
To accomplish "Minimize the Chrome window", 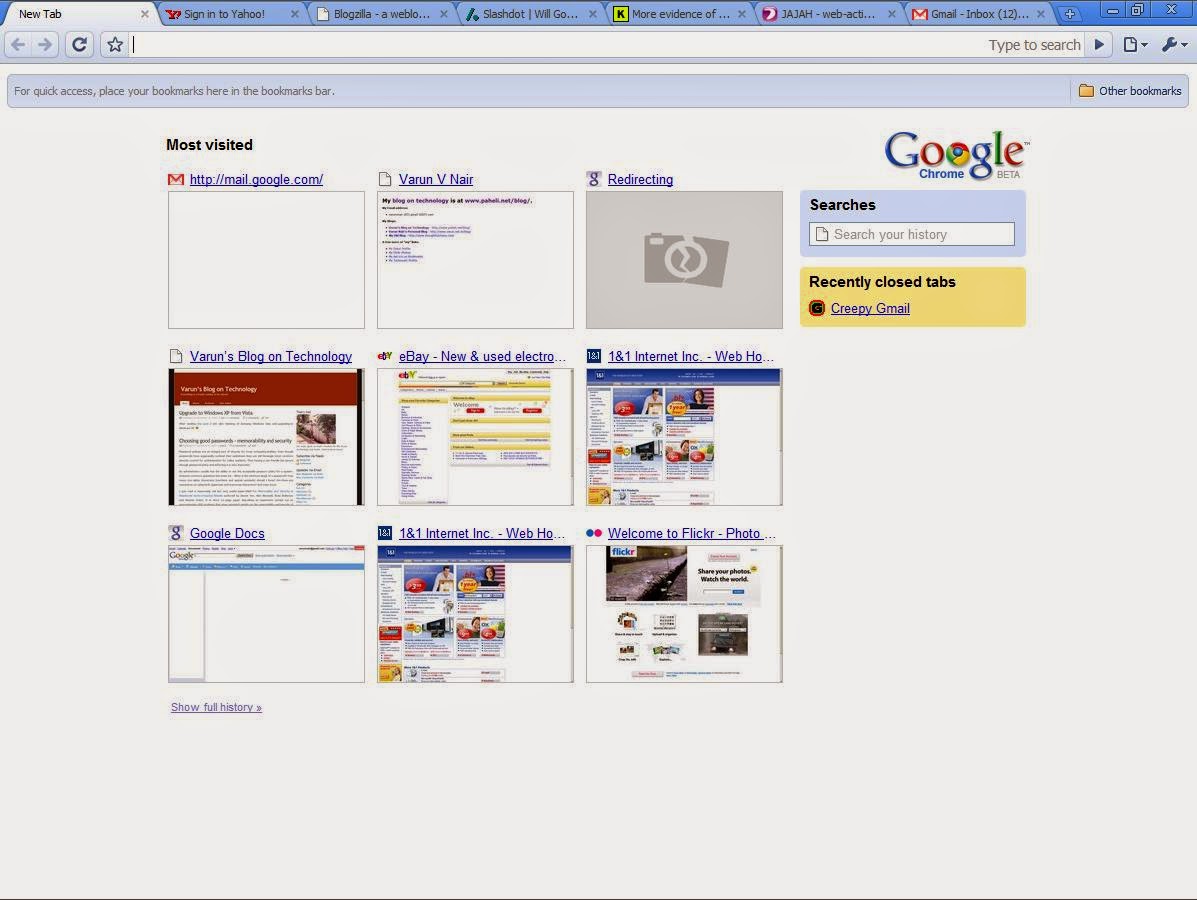I will tap(1113, 10).
